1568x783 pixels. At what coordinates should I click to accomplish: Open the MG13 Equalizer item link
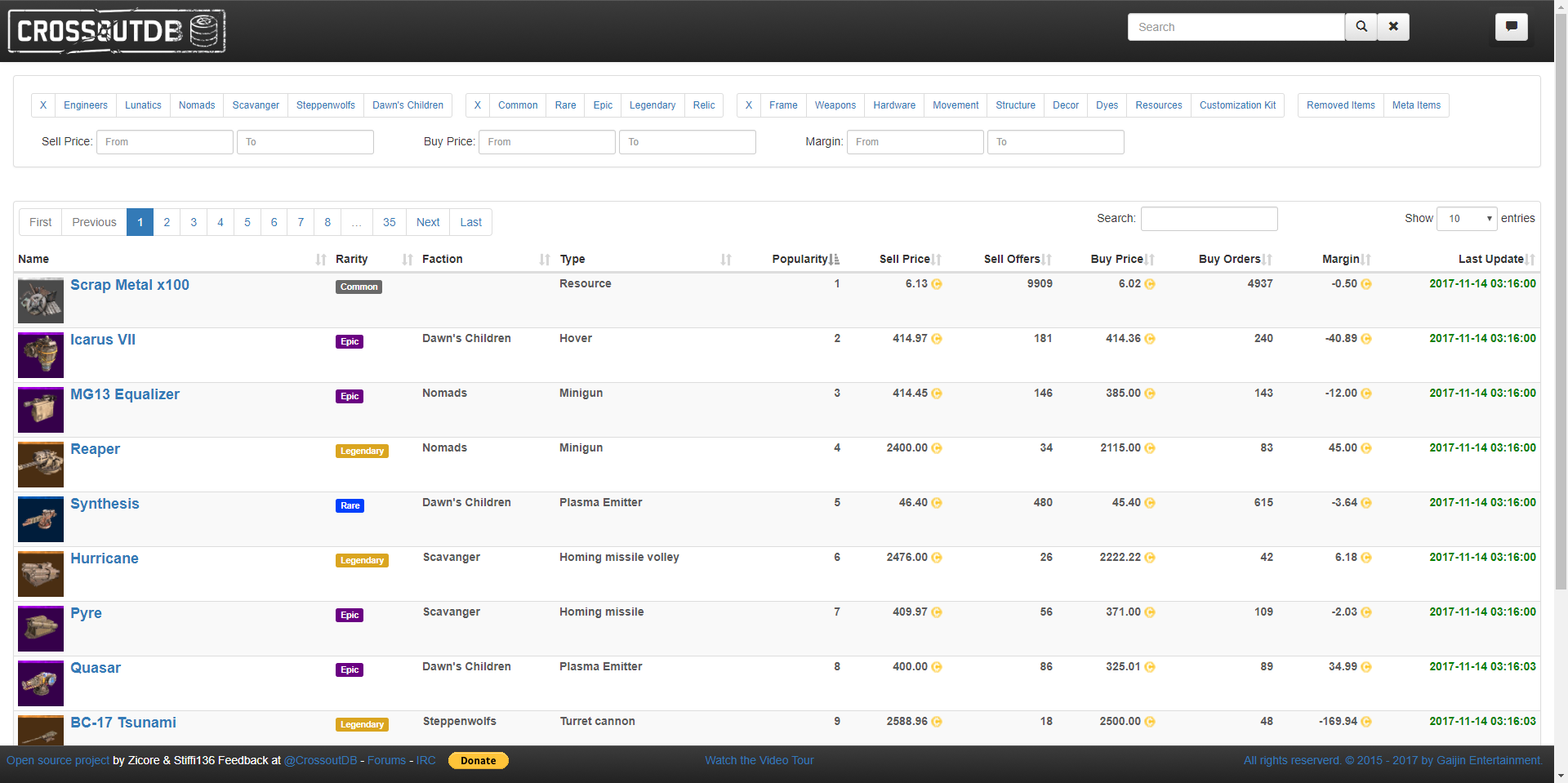(x=125, y=394)
